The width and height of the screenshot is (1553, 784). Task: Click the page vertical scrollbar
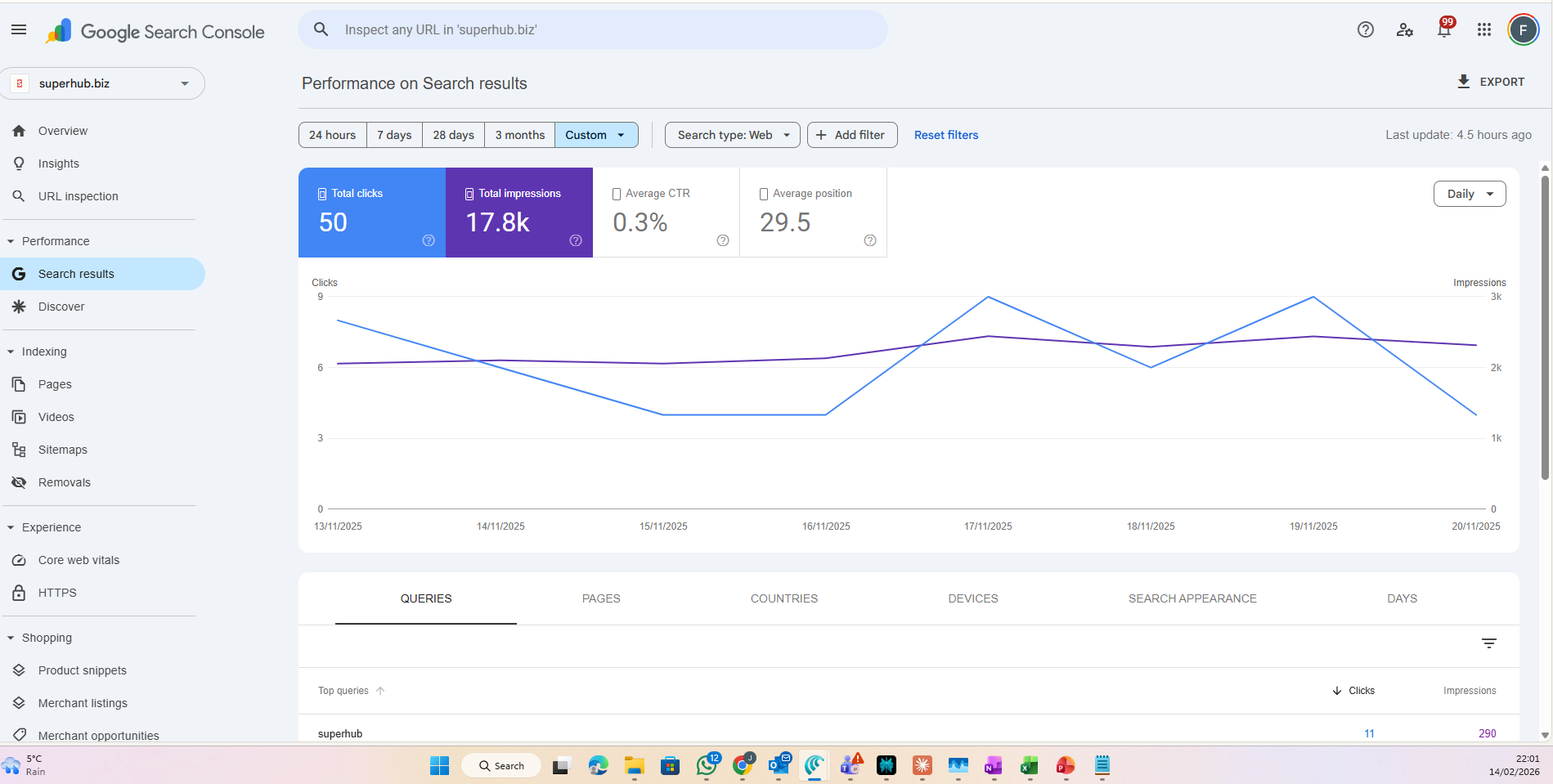coord(1544,327)
